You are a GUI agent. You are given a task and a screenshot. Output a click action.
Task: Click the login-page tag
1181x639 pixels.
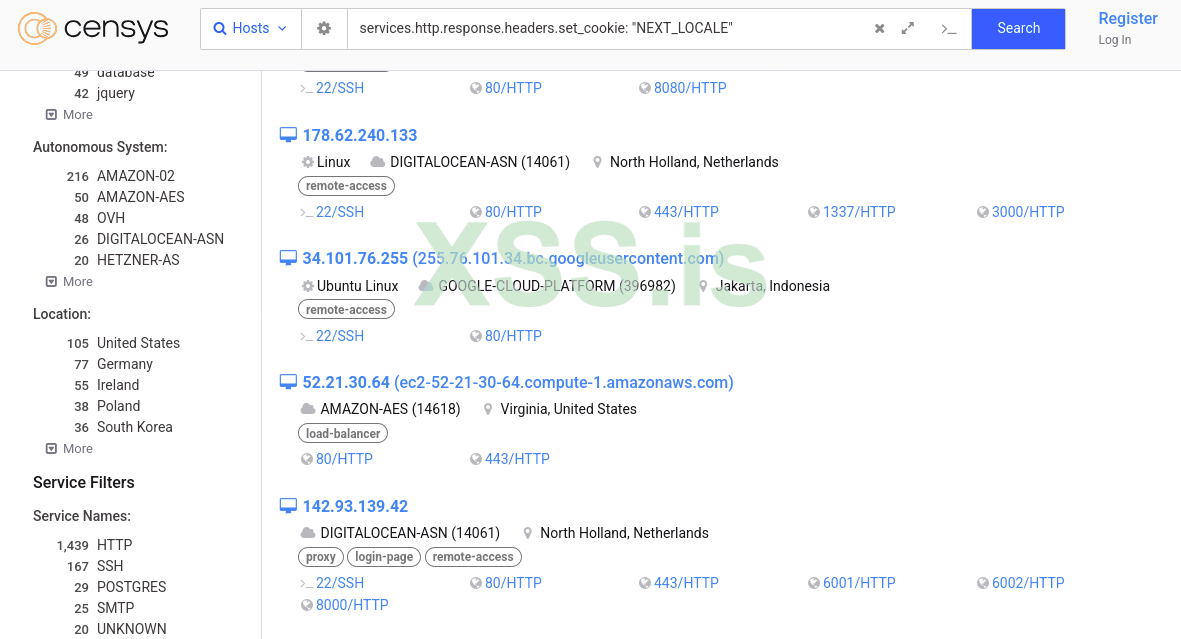tap(384, 557)
